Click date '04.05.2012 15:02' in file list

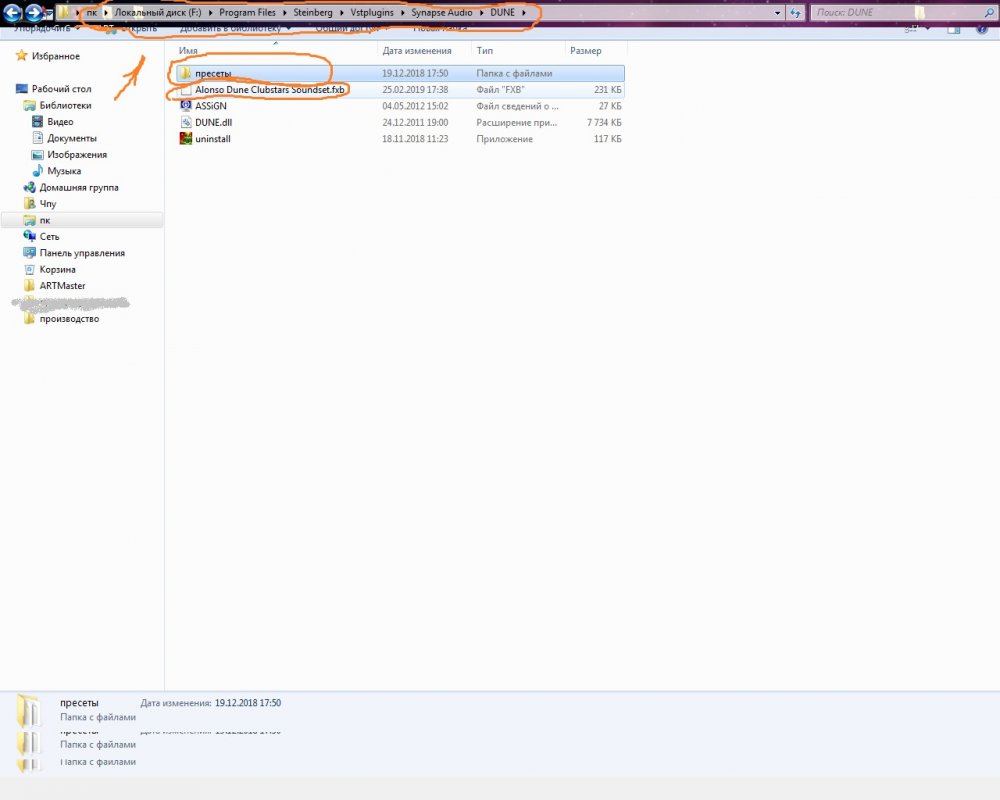415,106
